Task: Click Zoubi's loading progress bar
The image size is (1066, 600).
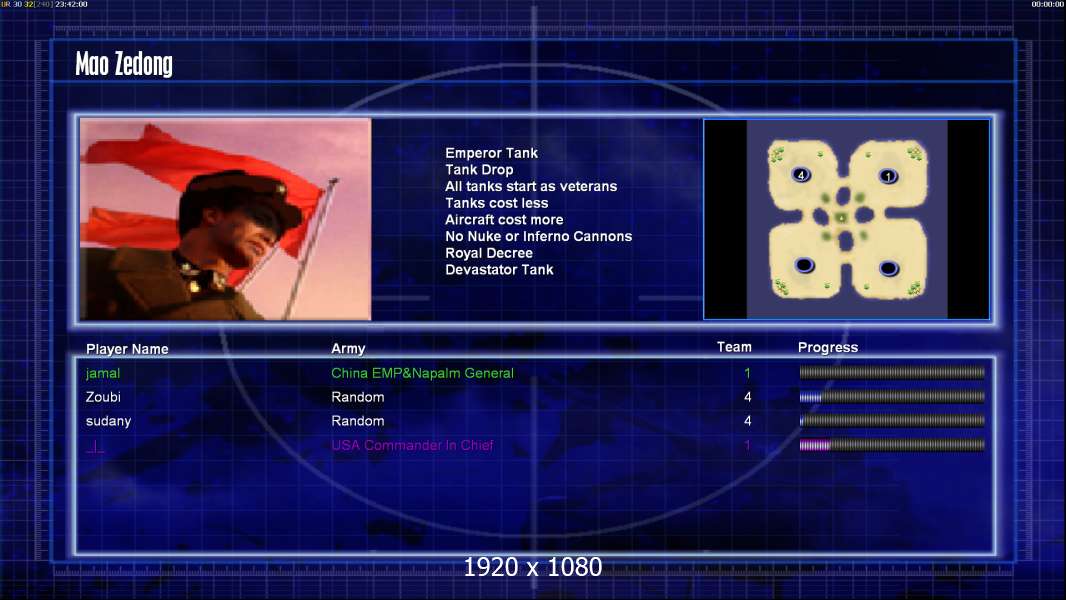Action: pos(892,397)
